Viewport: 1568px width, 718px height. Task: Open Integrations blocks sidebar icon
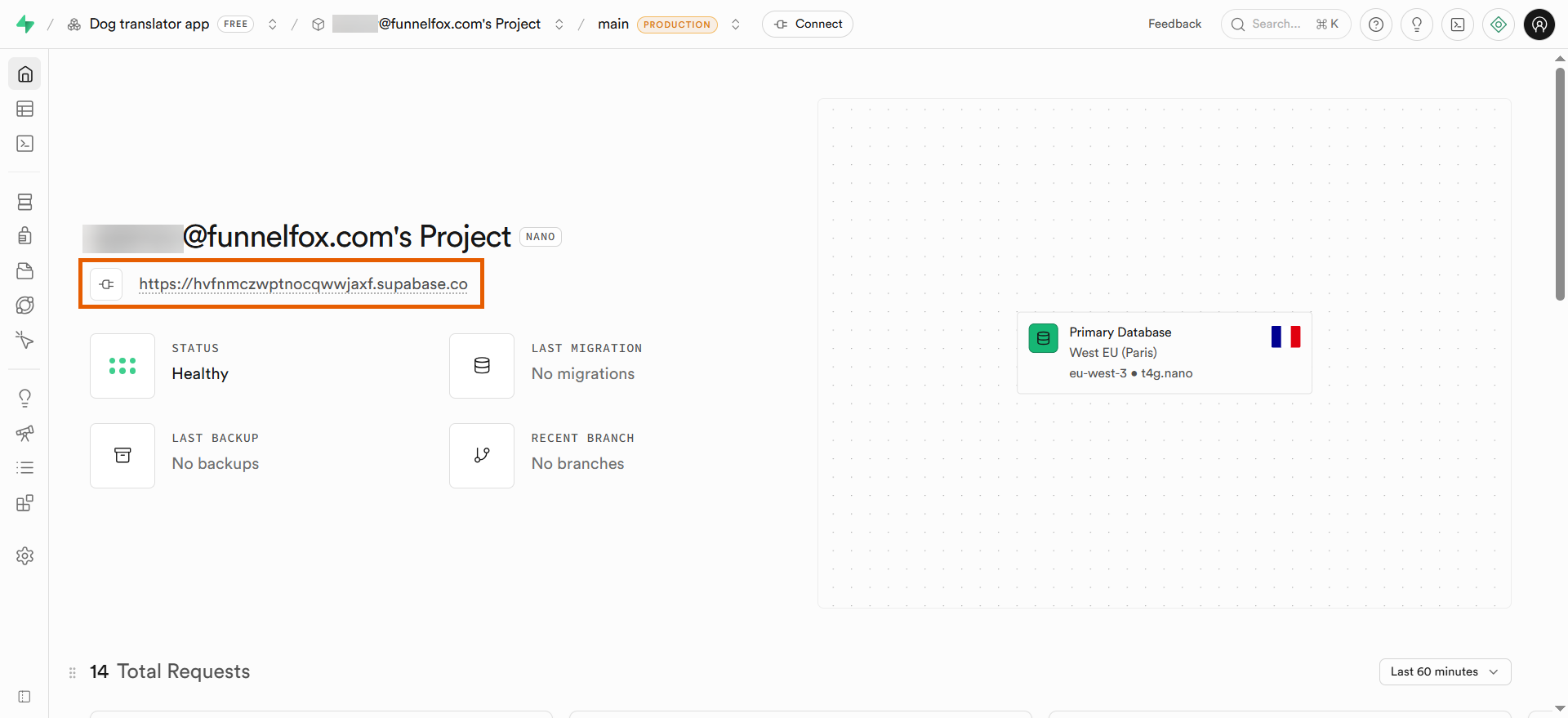(x=25, y=503)
